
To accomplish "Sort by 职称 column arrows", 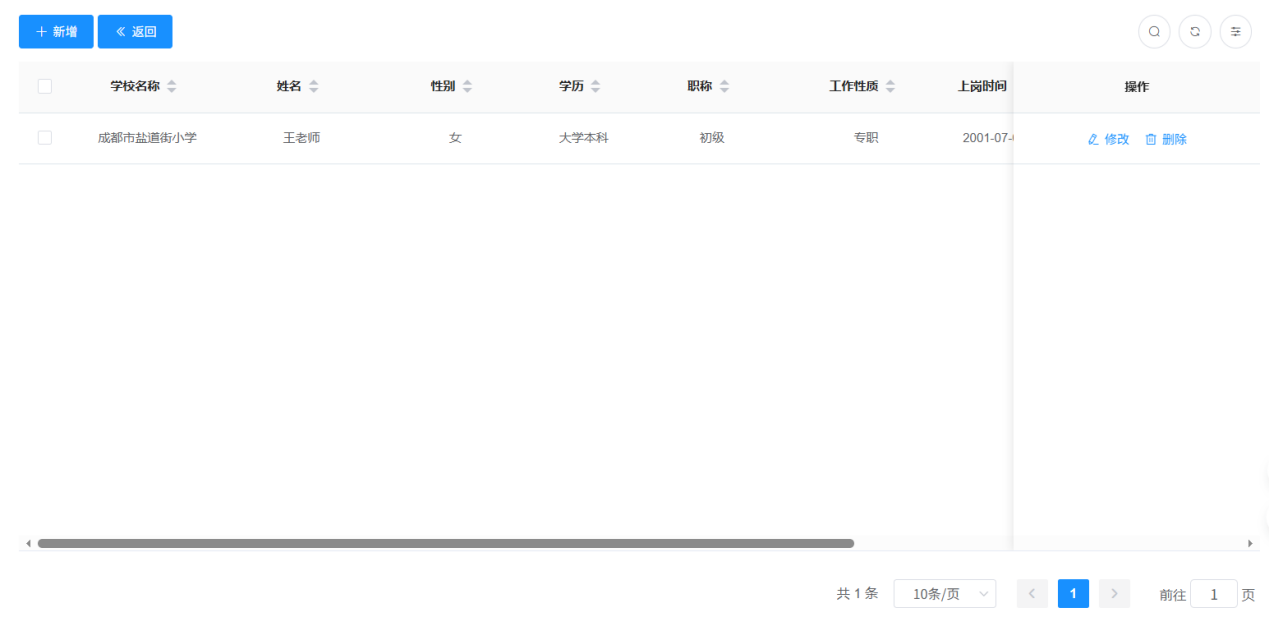I will (724, 87).
